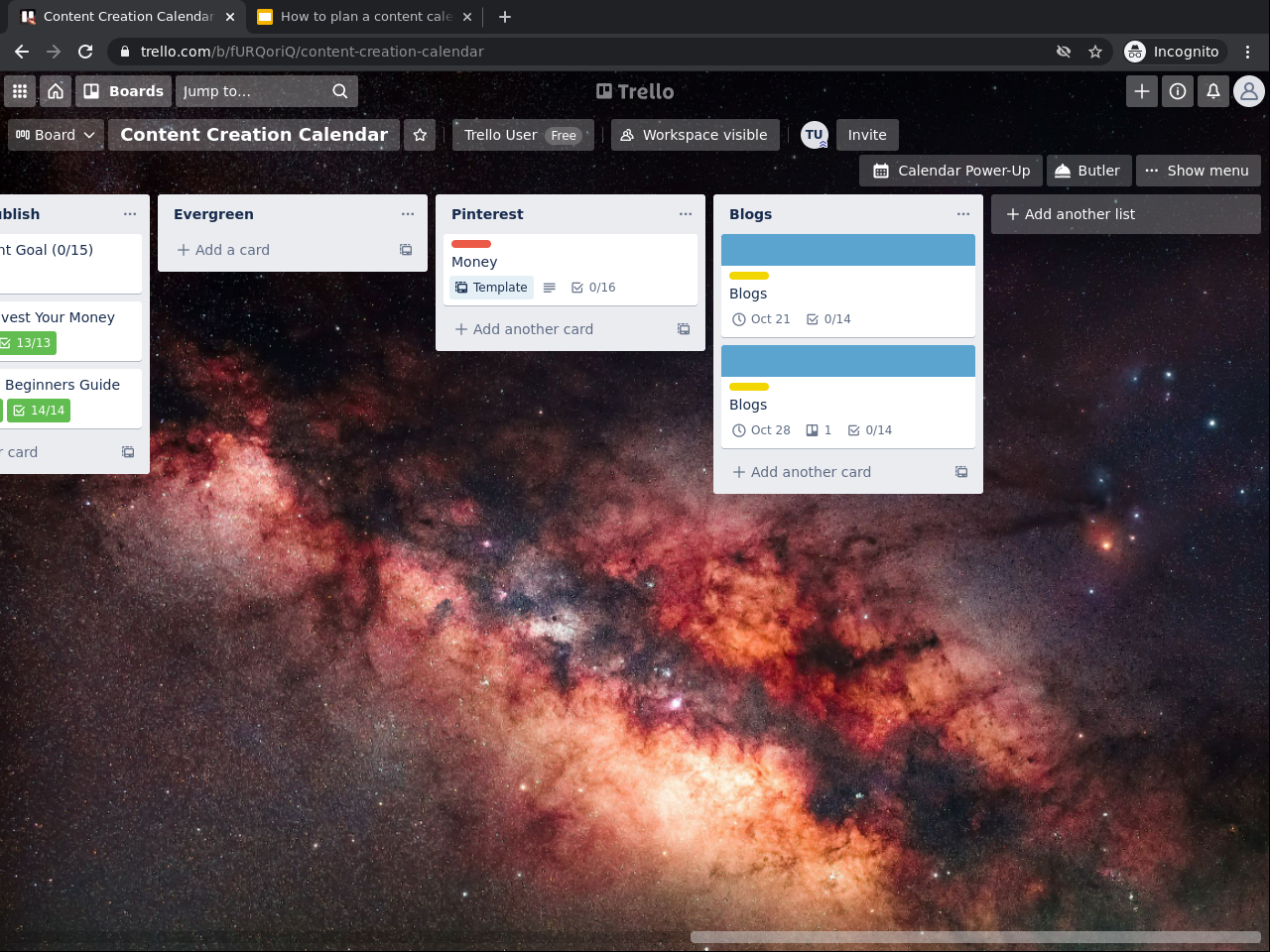Screen dimensions: 1270x952
Task: Open the Board view switcher dropdown
Action: 56,135
